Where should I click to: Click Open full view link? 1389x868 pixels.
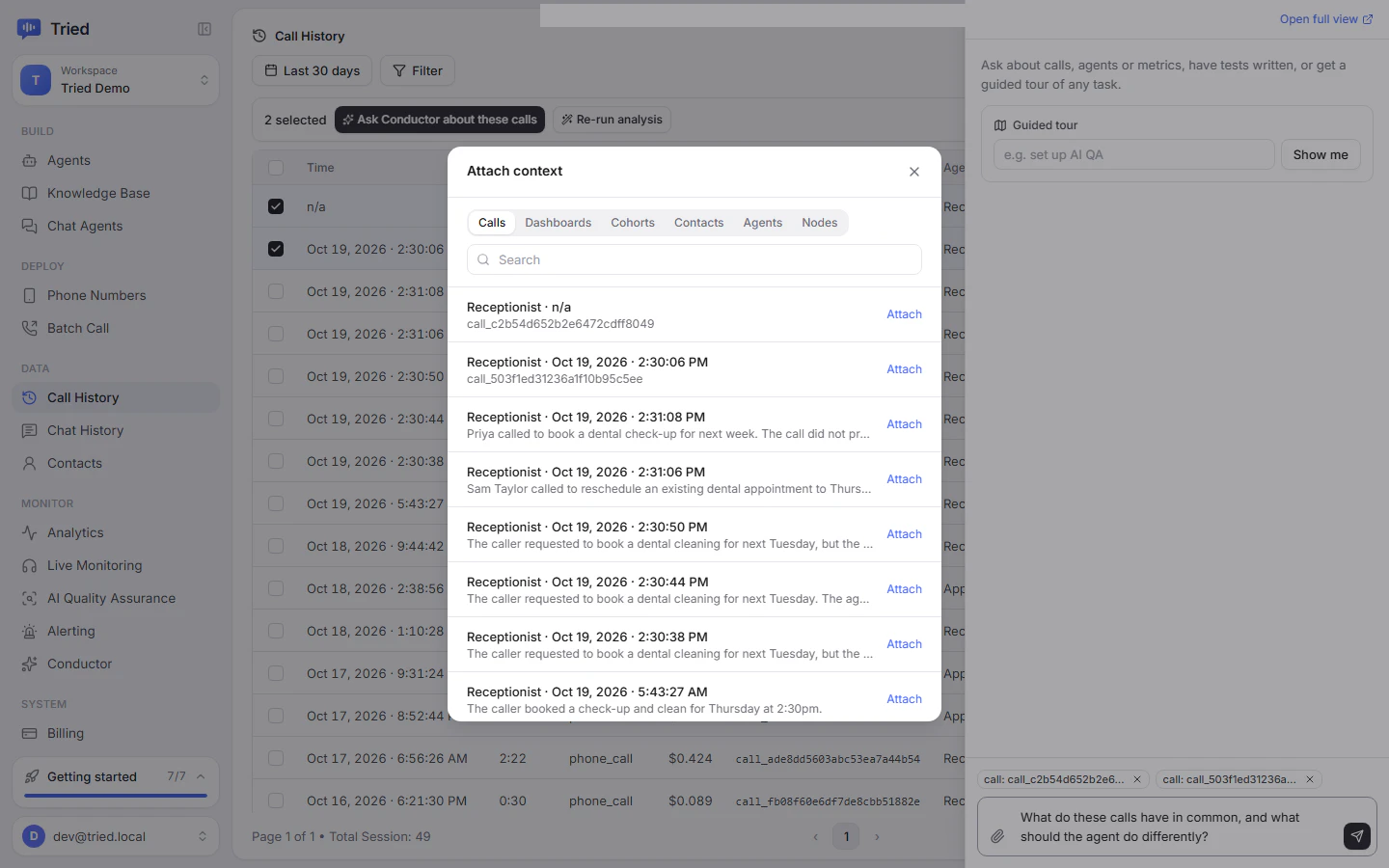click(1326, 19)
